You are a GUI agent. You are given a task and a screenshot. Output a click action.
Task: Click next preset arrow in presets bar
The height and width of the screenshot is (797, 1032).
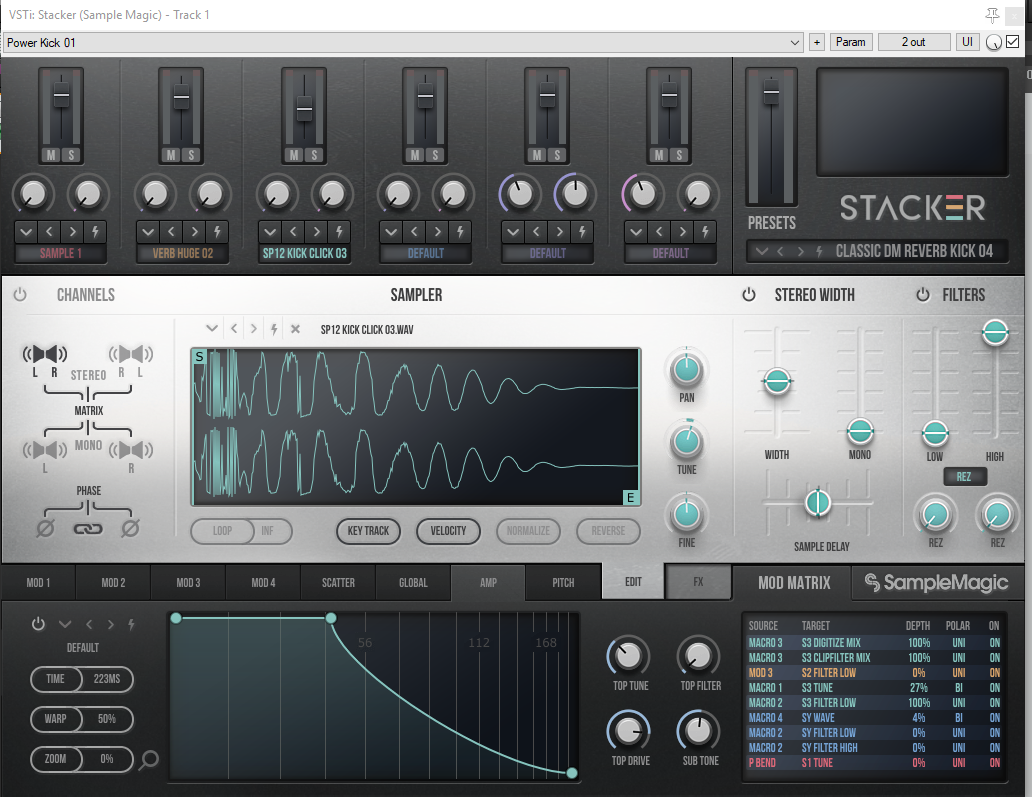pos(800,251)
